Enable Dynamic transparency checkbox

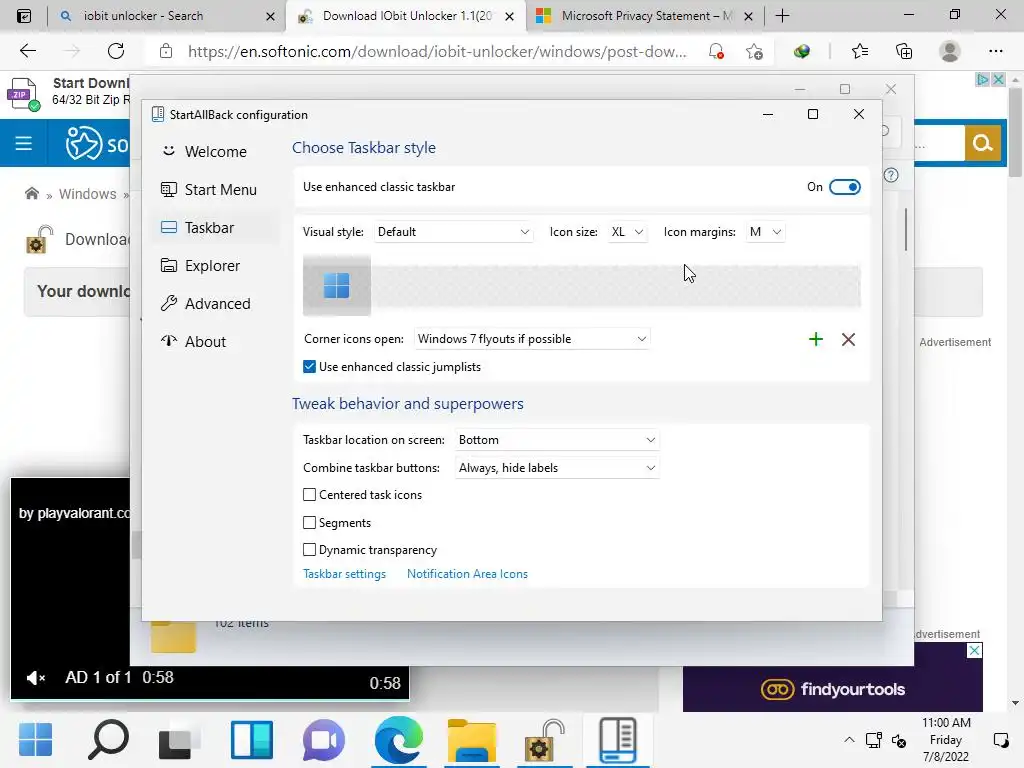(310, 550)
